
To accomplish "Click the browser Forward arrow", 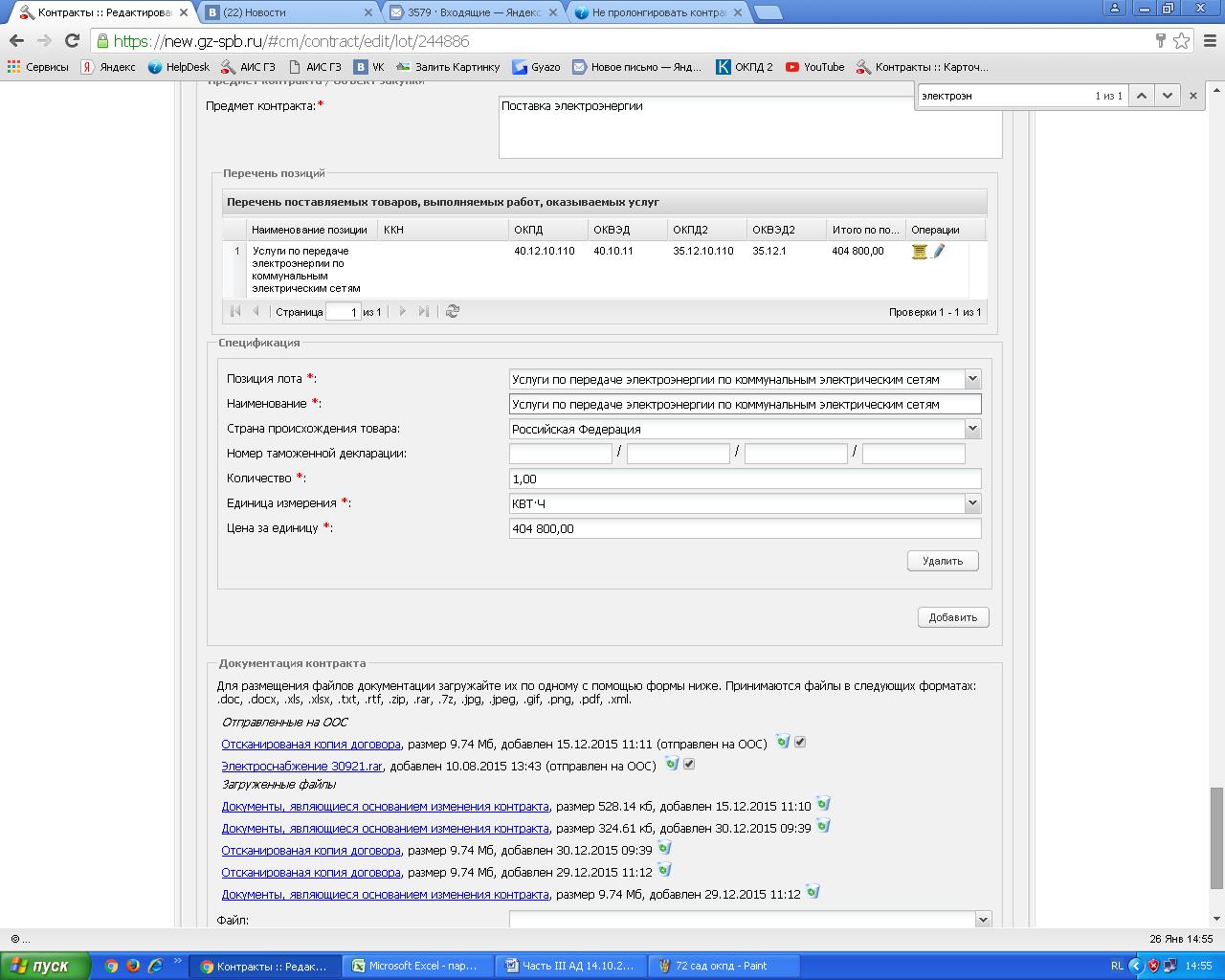I will click(44, 41).
